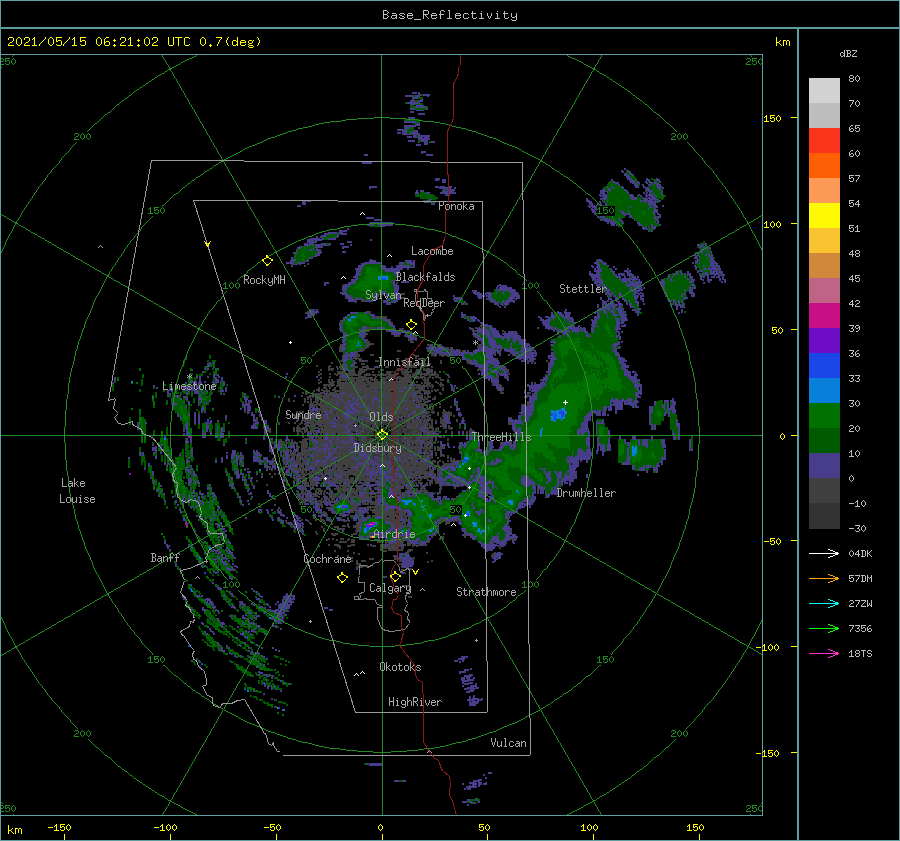This screenshot has height=841, width=900.
Task: Select the red 65–60 dBZ color swatch
Action: (824, 141)
